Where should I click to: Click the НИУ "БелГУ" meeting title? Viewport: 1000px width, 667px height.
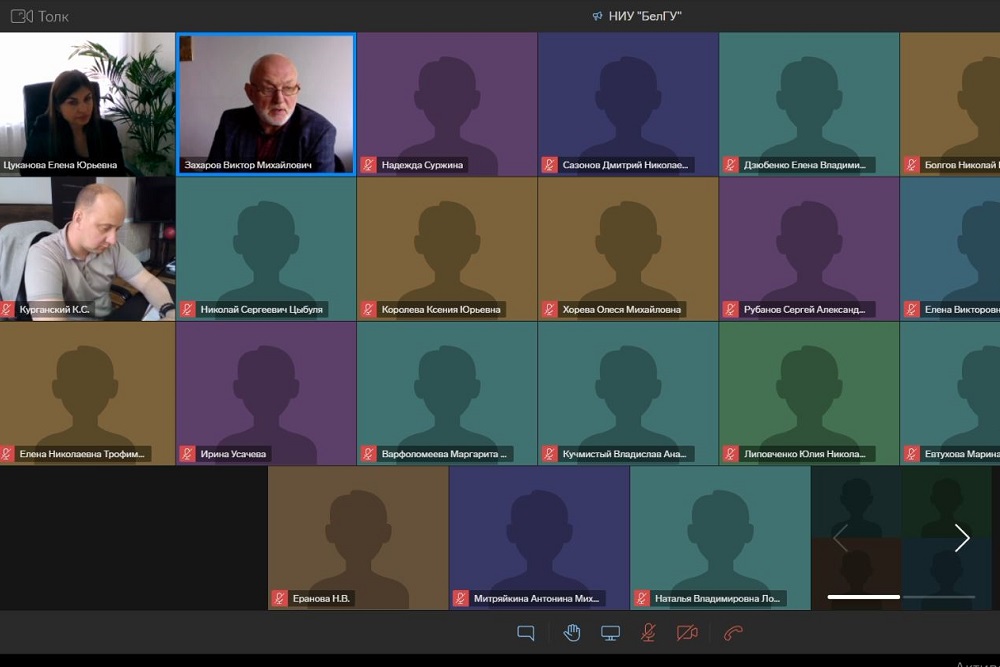(x=645, y=16)
